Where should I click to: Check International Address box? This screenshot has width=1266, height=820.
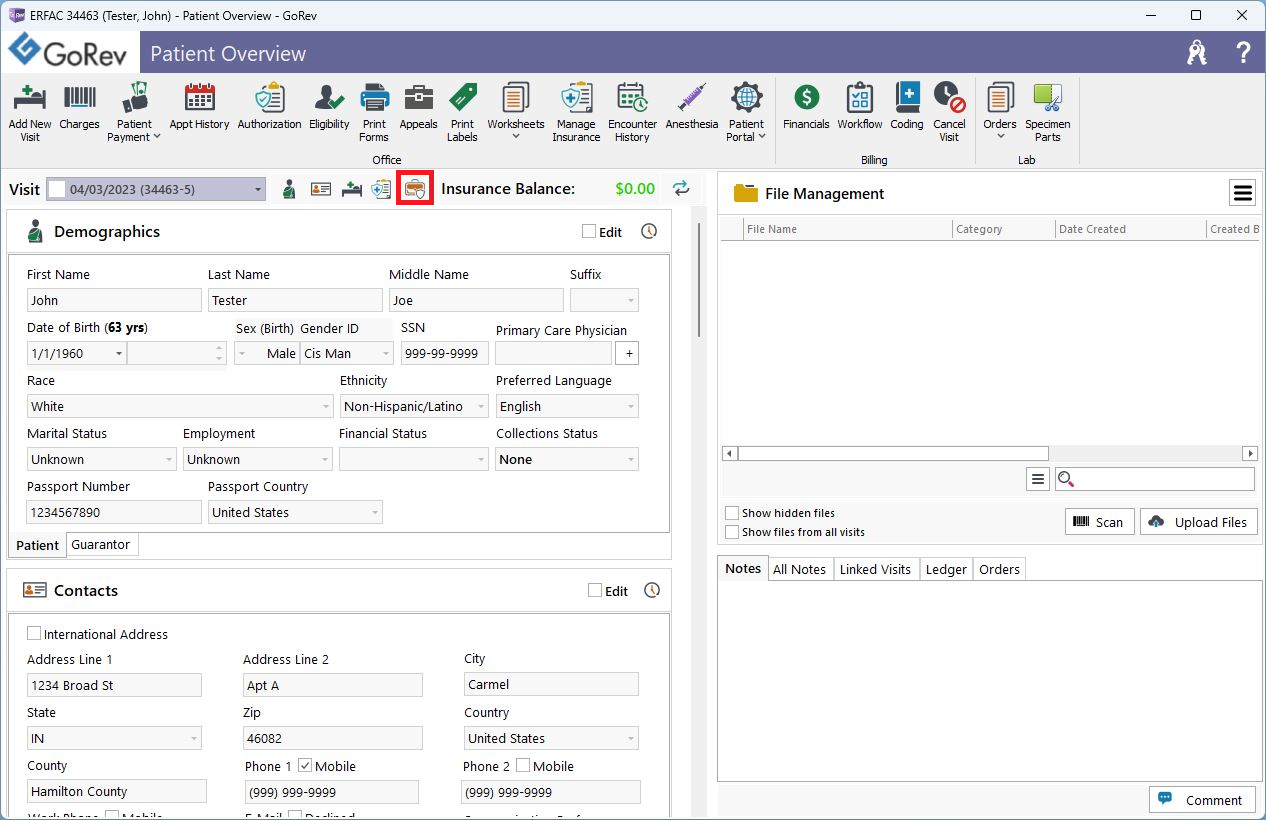(x=34, y=634)
